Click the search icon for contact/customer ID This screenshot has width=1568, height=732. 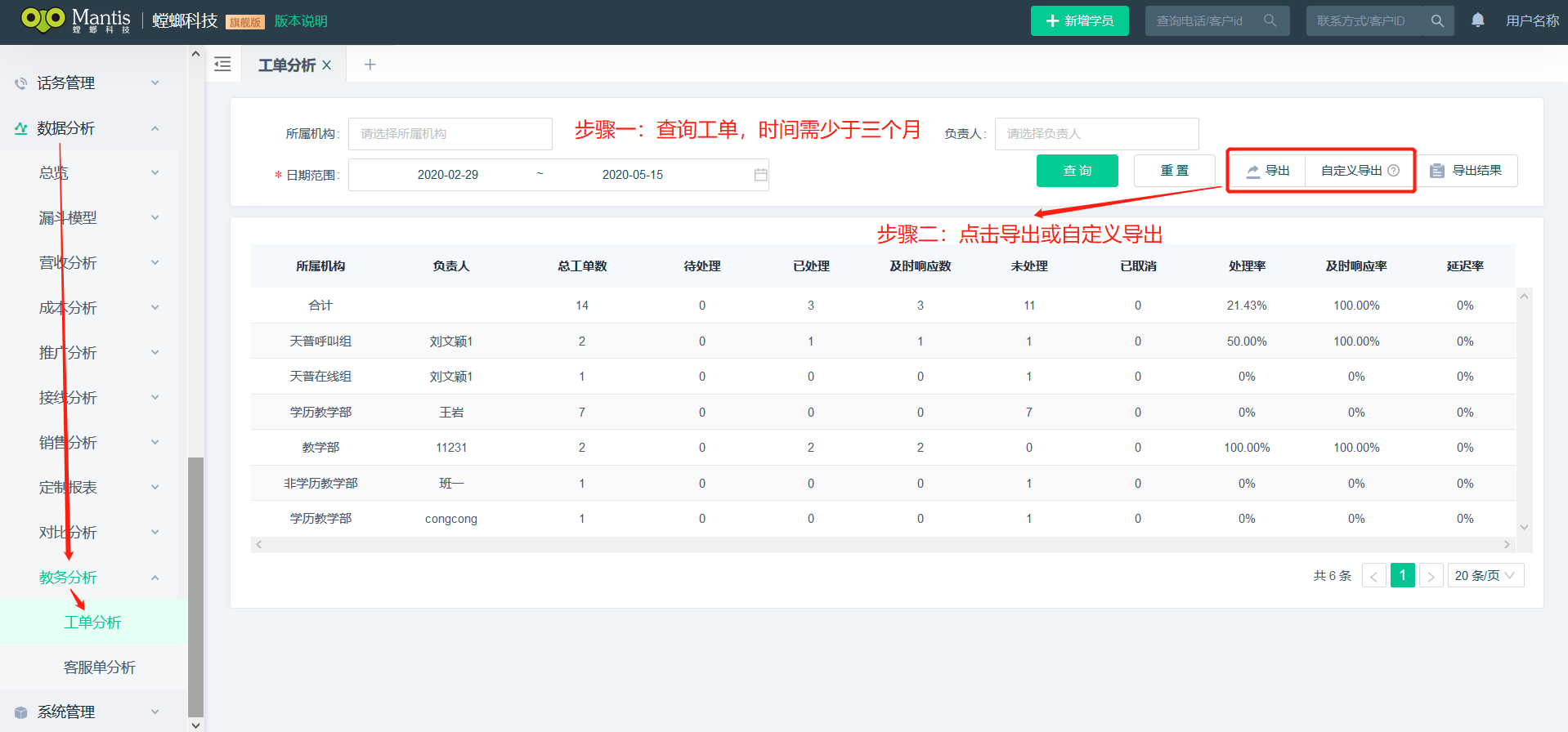point(1437,20)
